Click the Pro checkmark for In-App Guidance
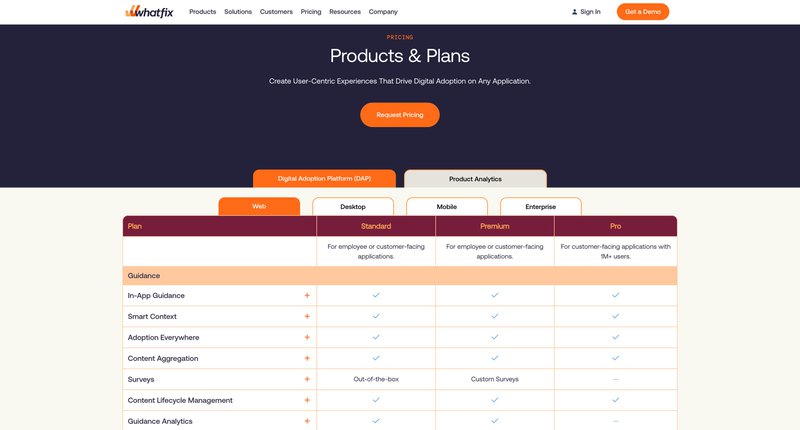Image resolution: width=800 pixels, height=430 pixels. click(x=616, y=295)
